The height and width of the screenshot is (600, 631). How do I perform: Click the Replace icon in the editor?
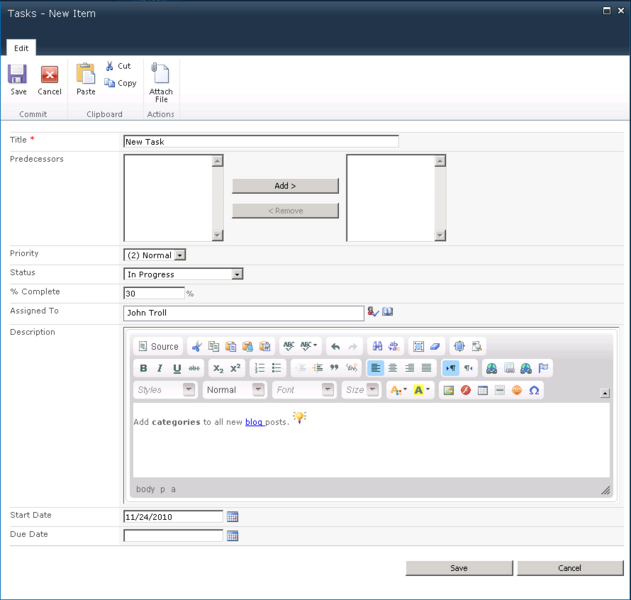[394, 346]
